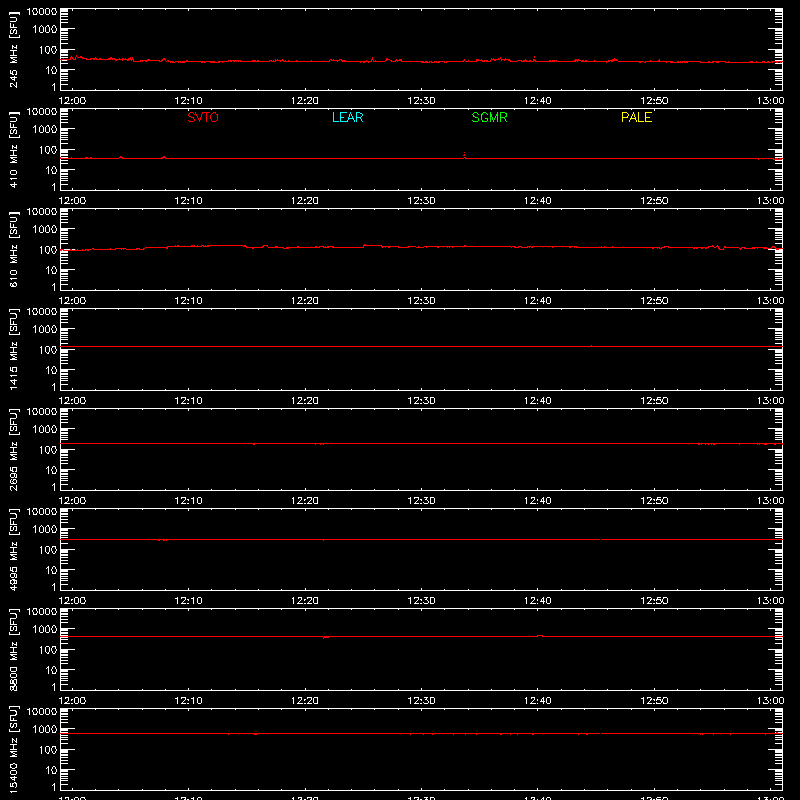Viewport: 800px width, 800px height.
Task: Click the red SVTO station label
Action: (203, 117)
